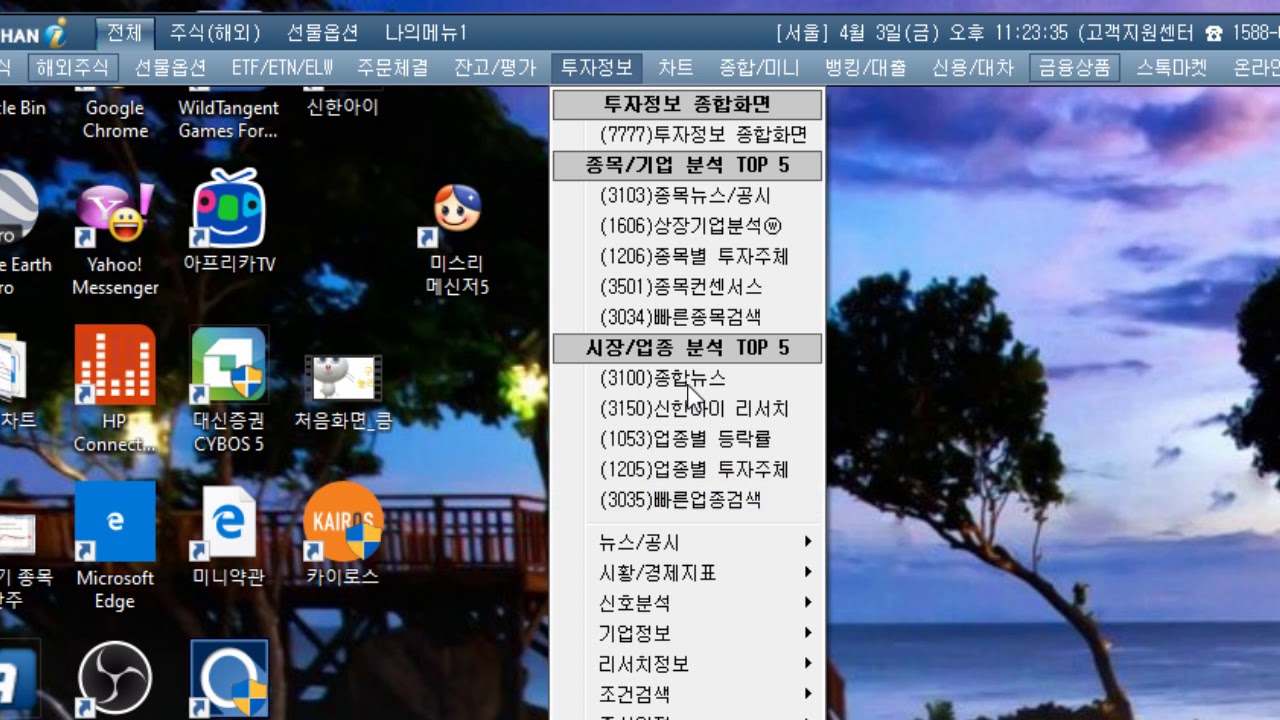1280x720 pixels.
Task: Select the 선물옵션 top tab
Action: 322,33
